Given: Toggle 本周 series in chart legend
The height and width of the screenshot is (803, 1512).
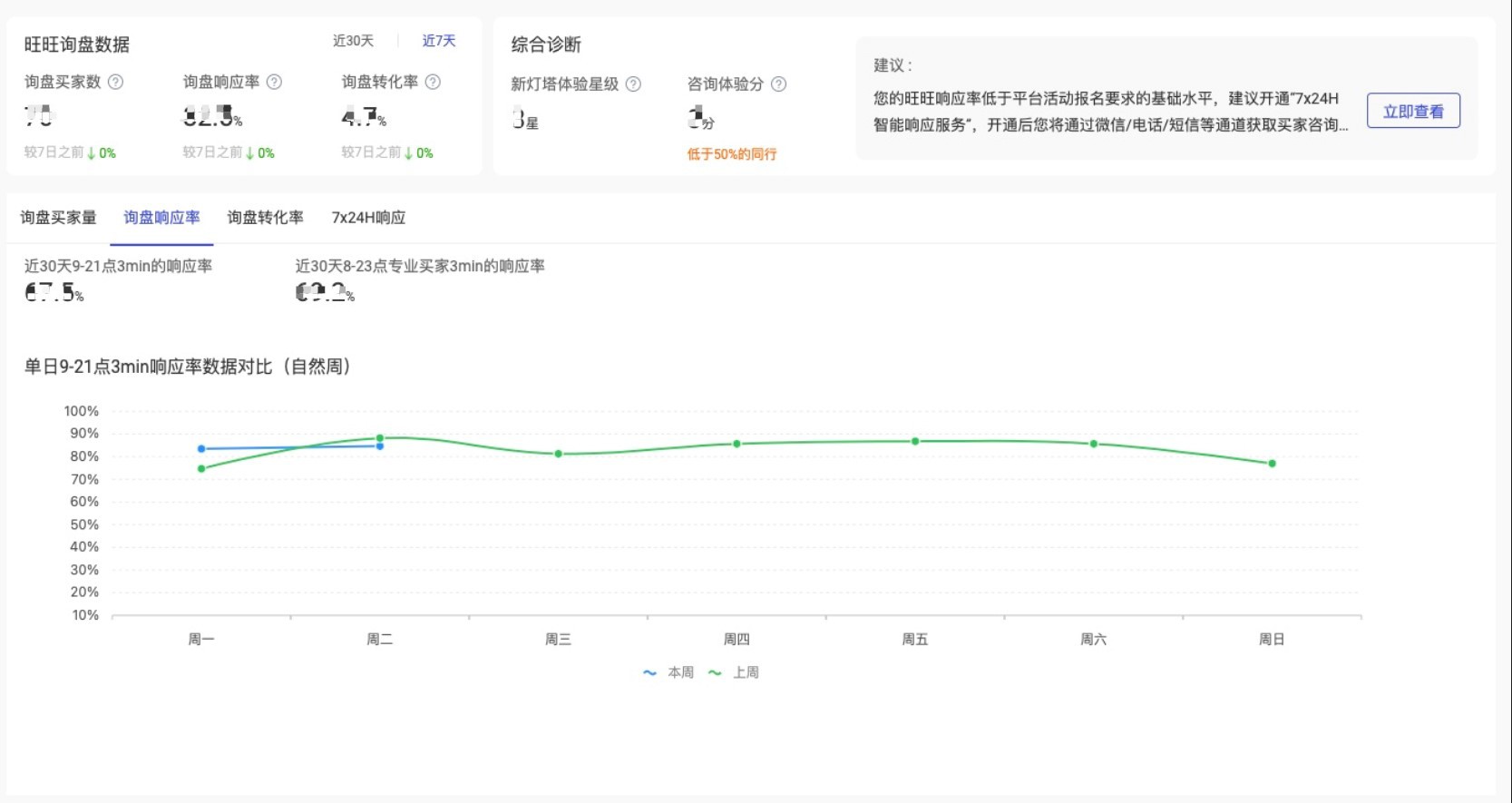Looking at the screenshot, I should [x=668, y=672].
